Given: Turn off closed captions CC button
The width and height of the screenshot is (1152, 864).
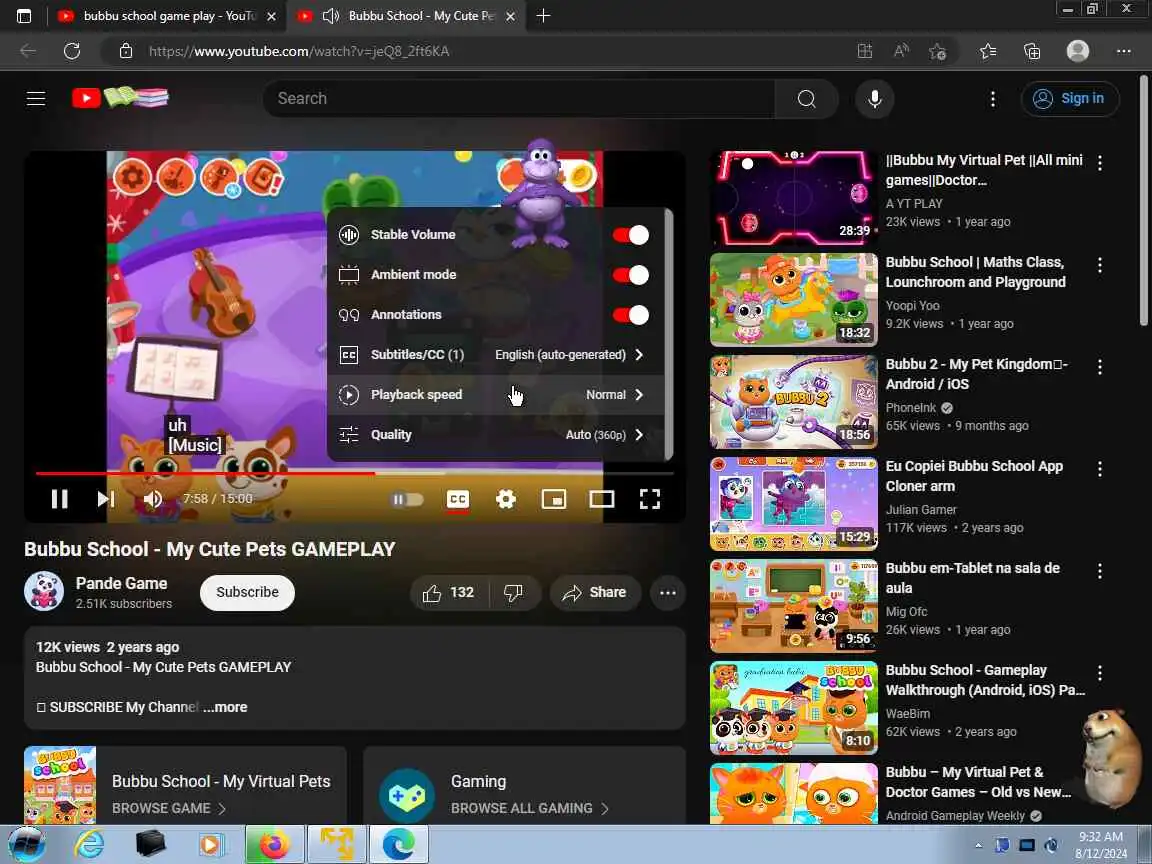Looking at the screenshot, I should pos(458,500).
